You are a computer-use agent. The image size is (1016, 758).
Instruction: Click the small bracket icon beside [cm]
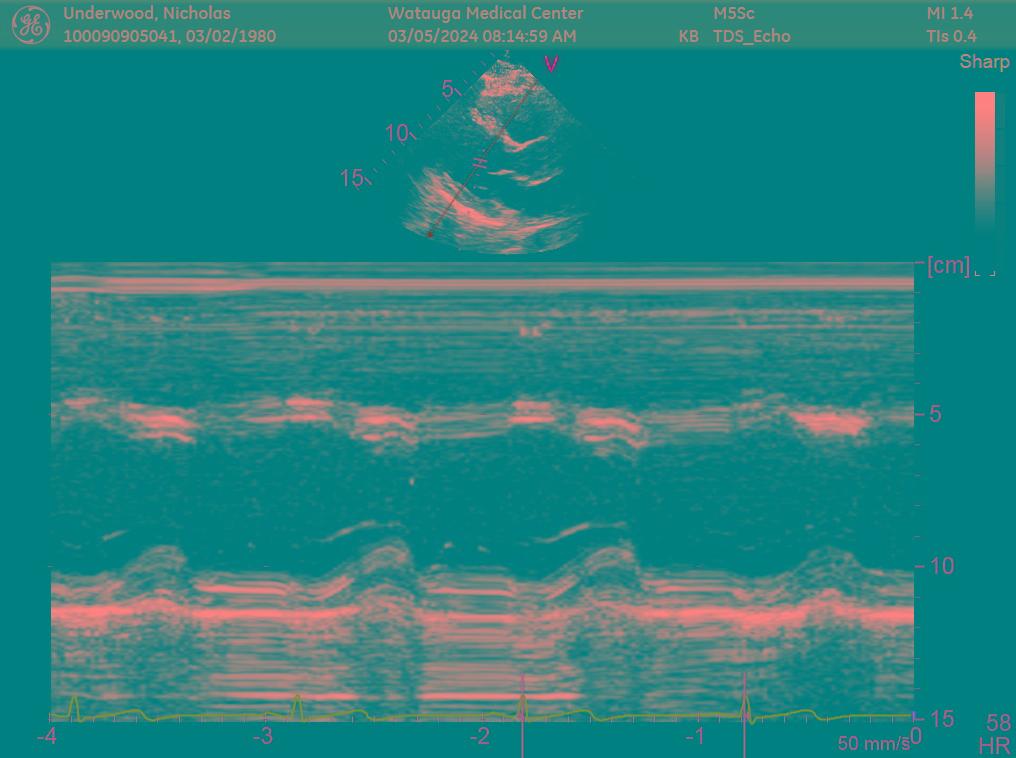(985, 269)
